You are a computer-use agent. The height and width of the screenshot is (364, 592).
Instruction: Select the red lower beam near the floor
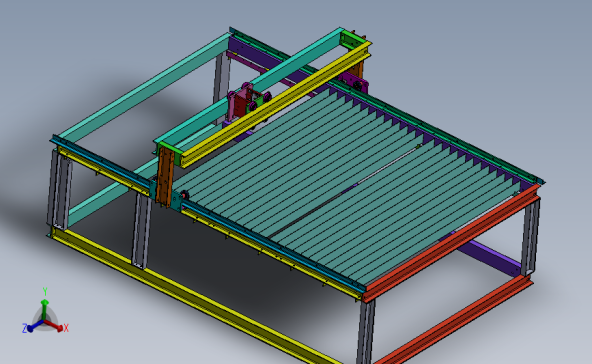tap(453, 321)
